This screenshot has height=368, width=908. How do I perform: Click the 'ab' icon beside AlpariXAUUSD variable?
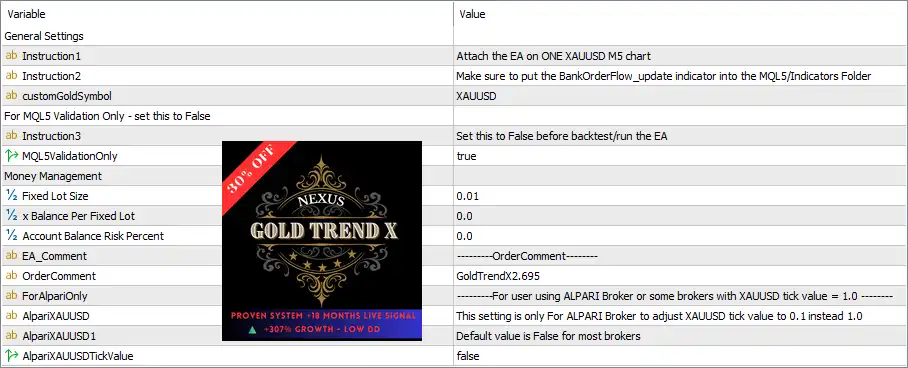[x=12, y=316]
